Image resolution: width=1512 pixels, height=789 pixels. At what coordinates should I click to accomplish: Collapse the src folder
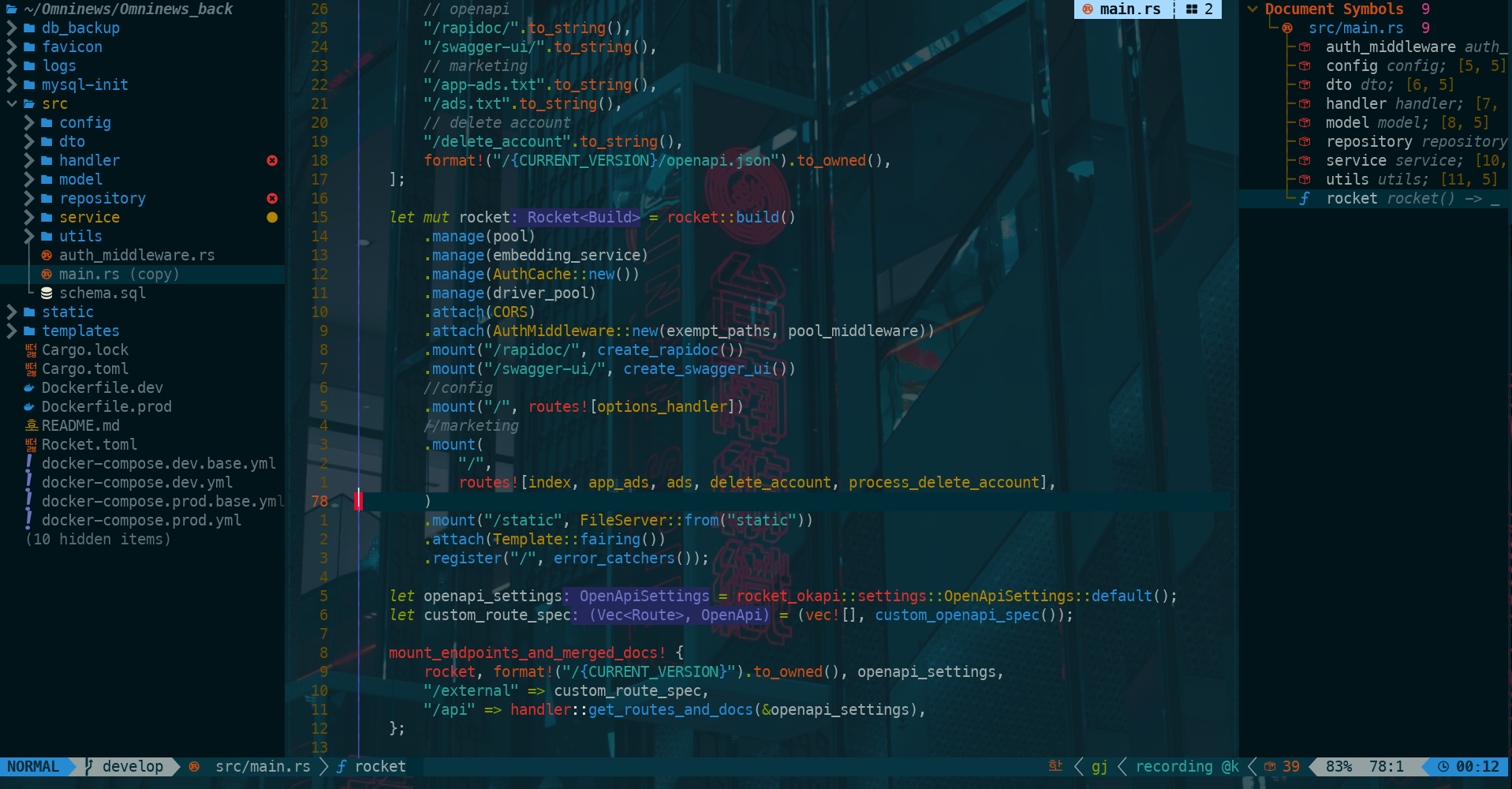(x=12, y=104)
